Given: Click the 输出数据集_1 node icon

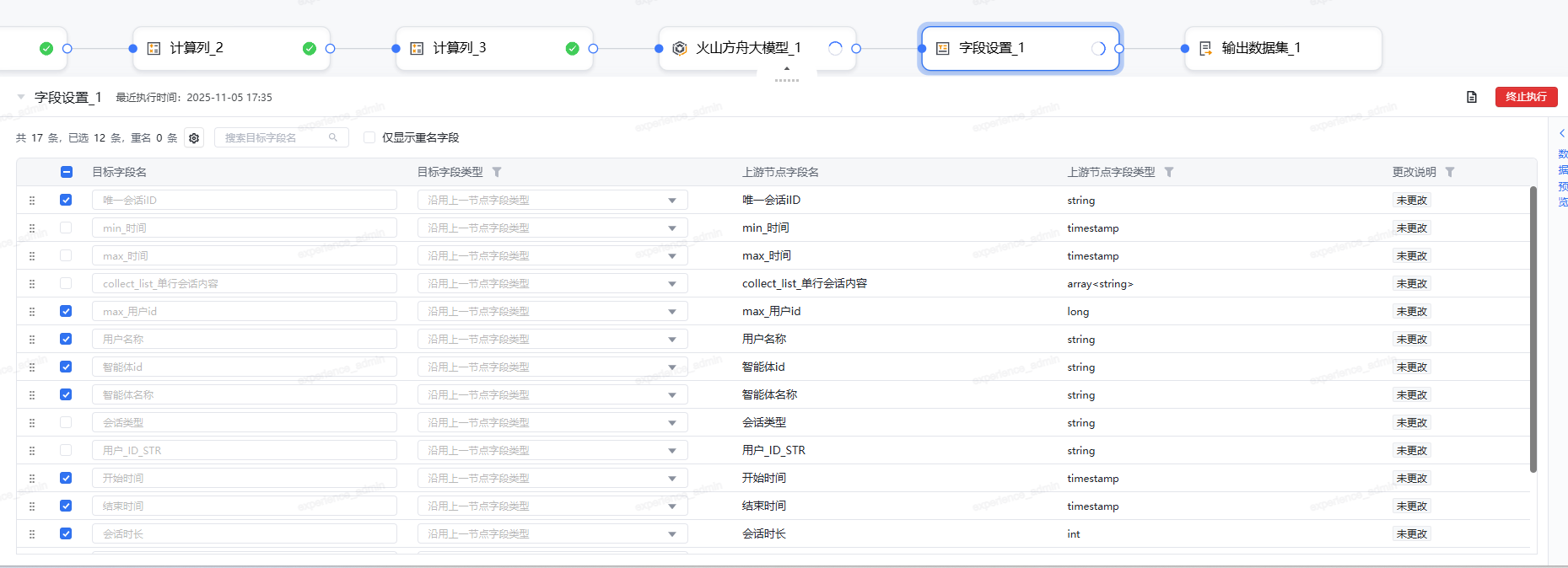Looking at the screenshot, I should click(x=1205, y=49).
